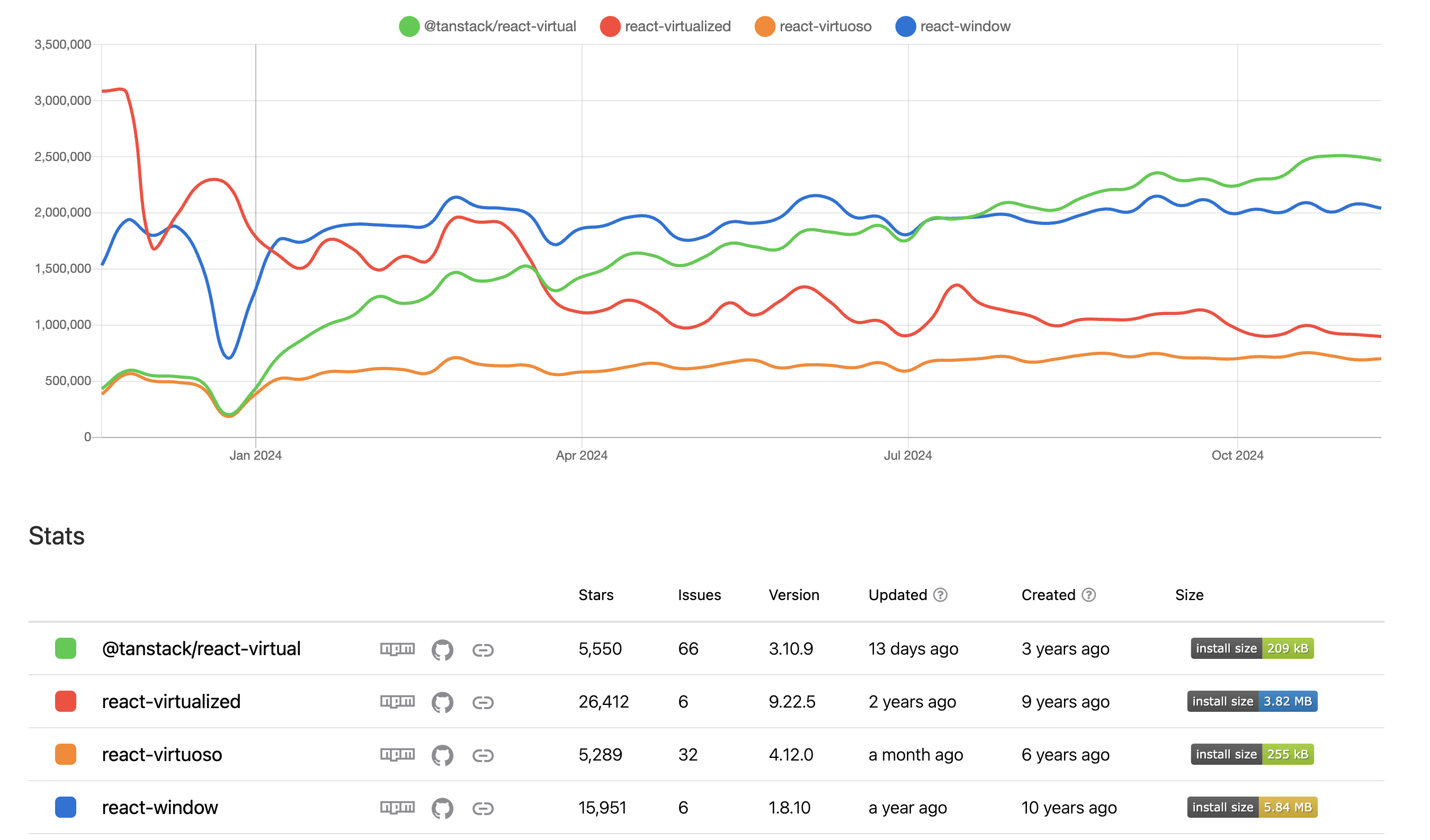1430x840 pixels.
Task: Click issues count 66
Action: tap(689, 649)
